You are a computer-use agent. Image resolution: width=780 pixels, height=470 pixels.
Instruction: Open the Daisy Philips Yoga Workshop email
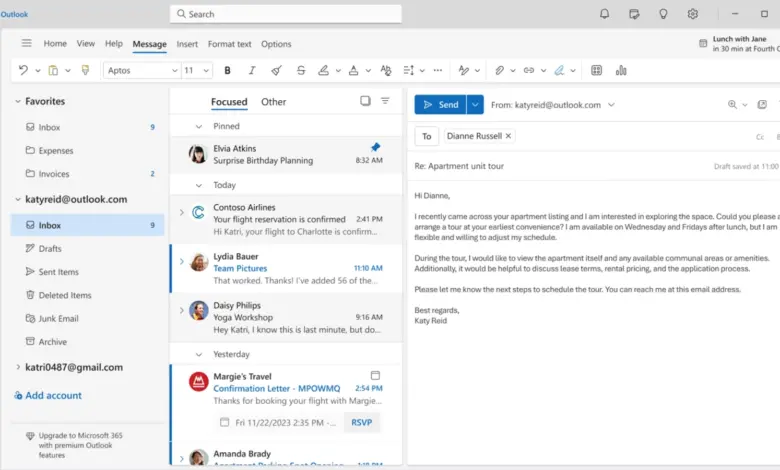(286, 317)
